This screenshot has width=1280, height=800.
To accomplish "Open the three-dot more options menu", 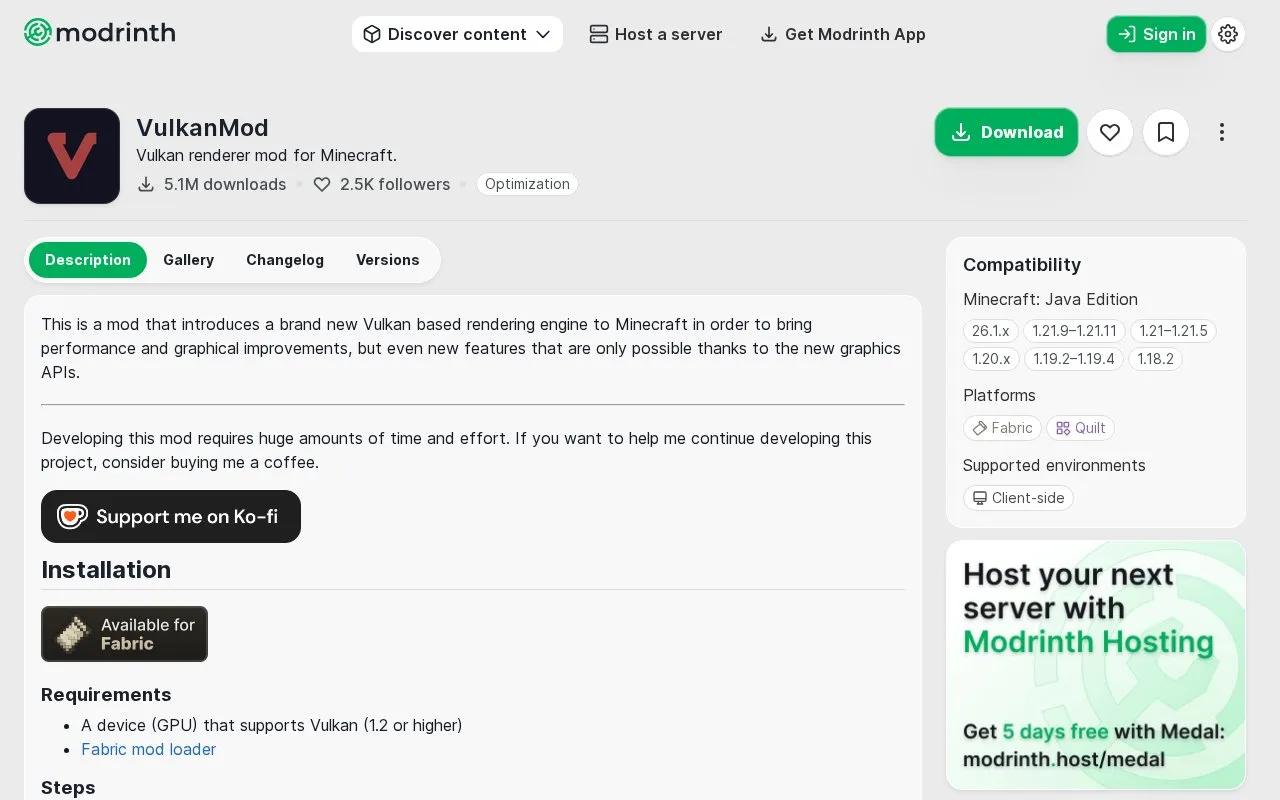I will point(1222,132).
